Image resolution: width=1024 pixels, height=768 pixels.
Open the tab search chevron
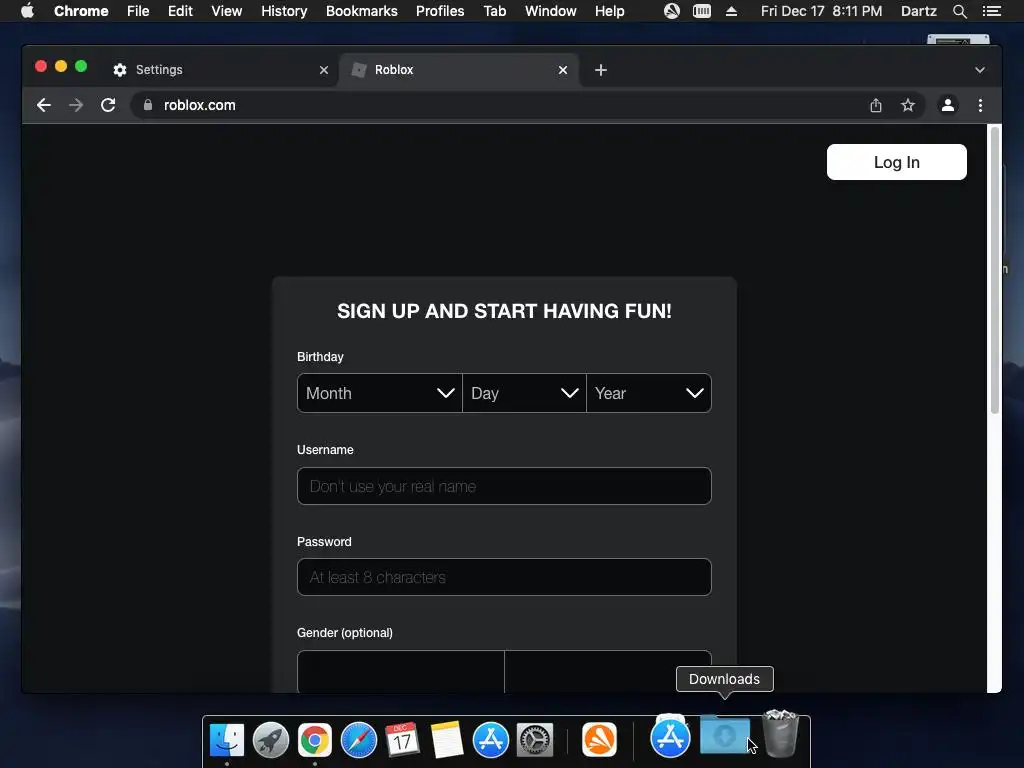point(980,70)
